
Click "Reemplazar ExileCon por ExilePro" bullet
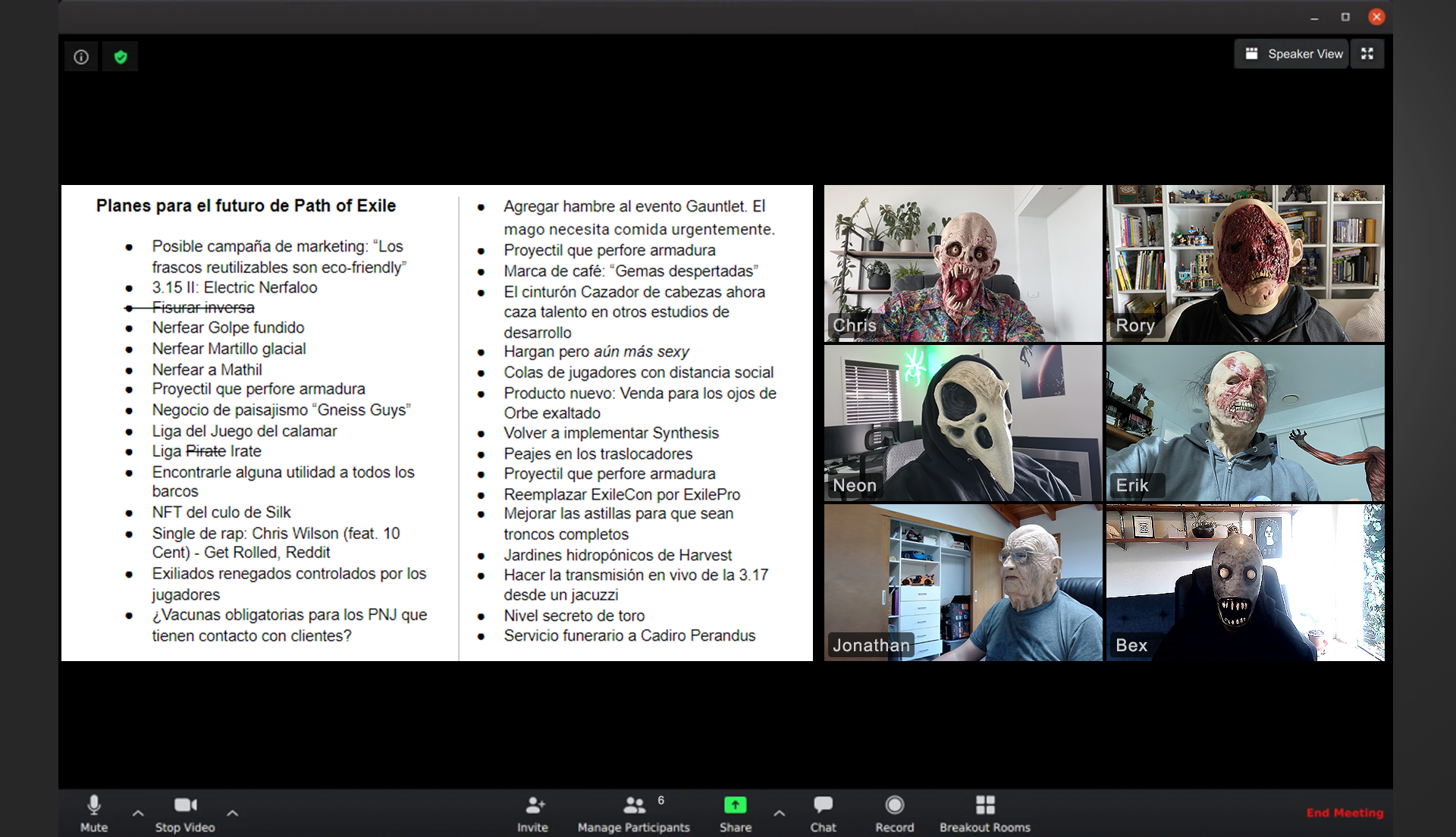click(622, 494)
